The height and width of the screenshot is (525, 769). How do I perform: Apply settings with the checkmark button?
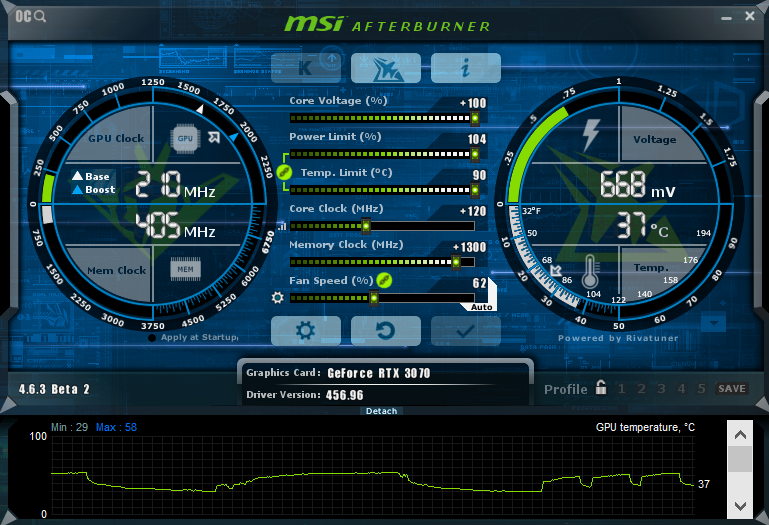pos(465,331)
